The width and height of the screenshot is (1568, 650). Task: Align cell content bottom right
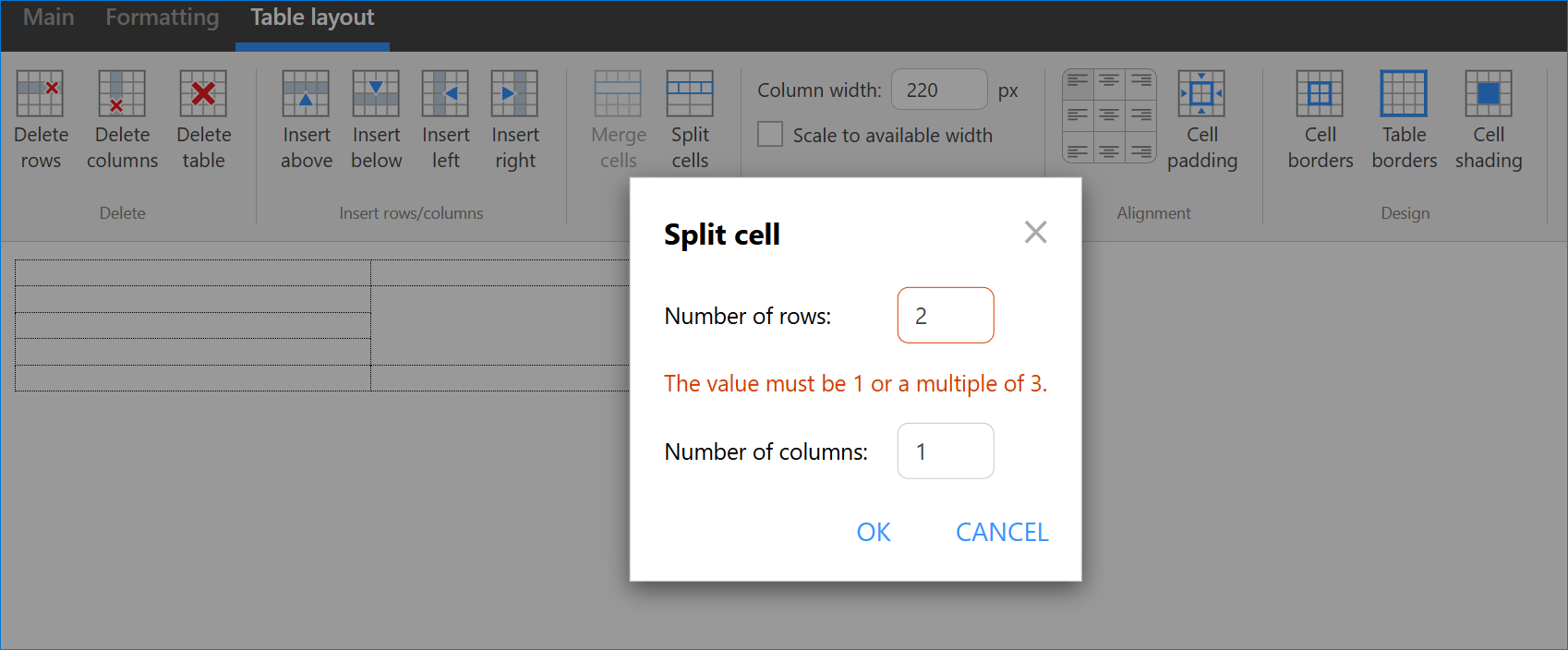1140,150
